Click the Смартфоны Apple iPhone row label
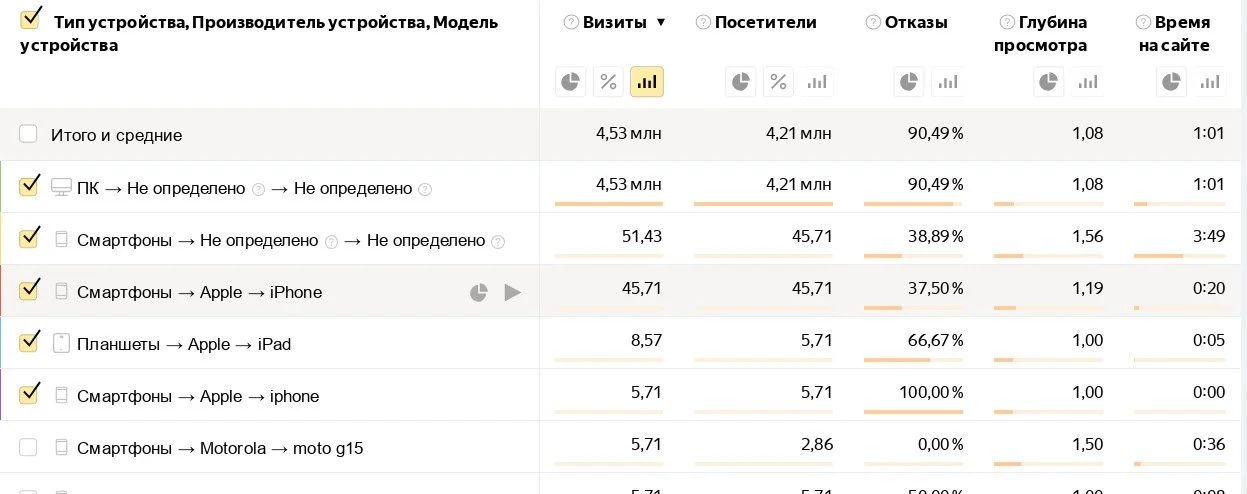The image size is (1247, 494). 199,293
